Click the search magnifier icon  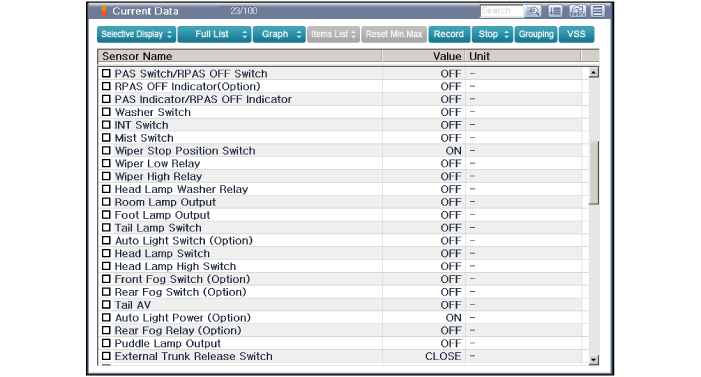[x=532, y=11]
